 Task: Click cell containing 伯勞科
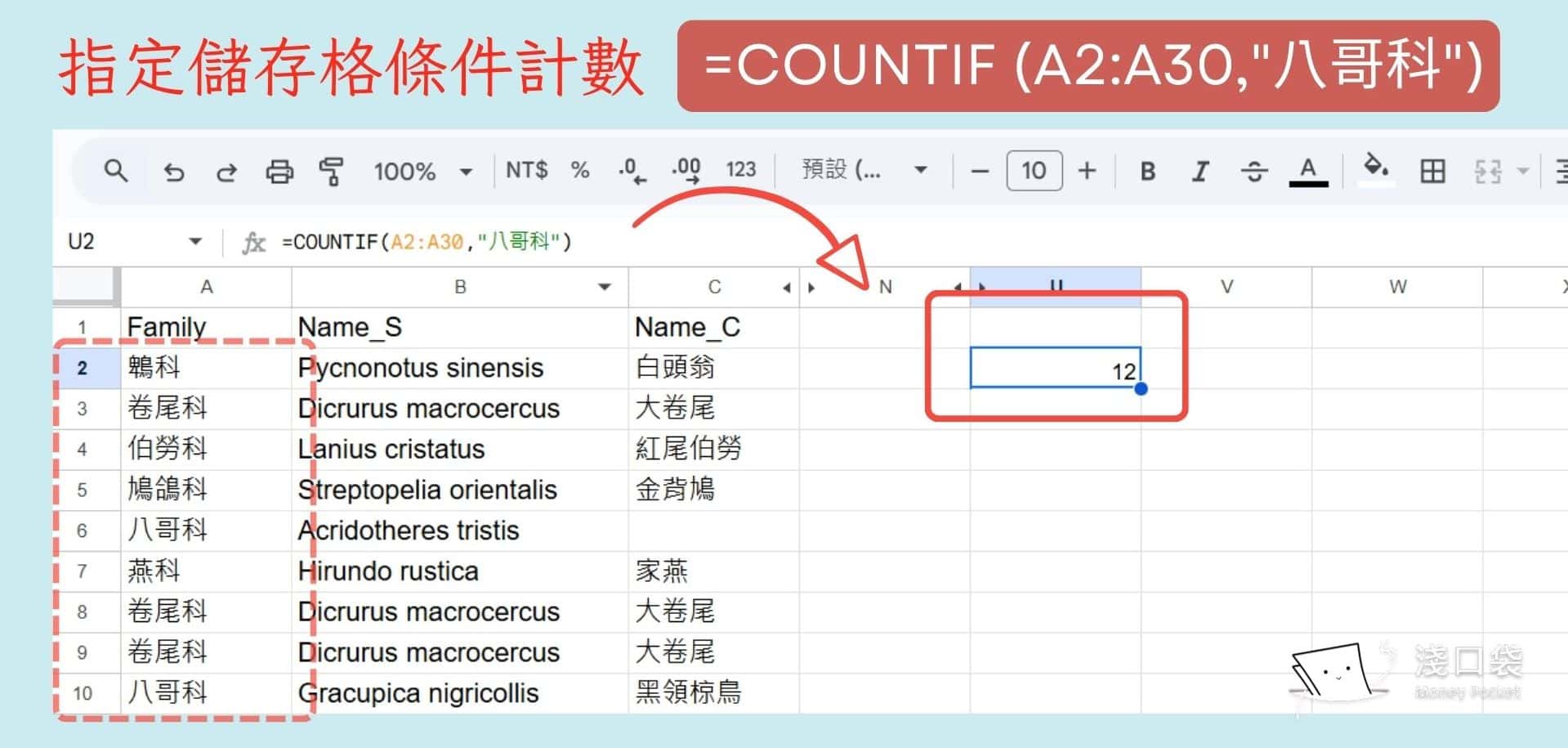pos(207,449)
